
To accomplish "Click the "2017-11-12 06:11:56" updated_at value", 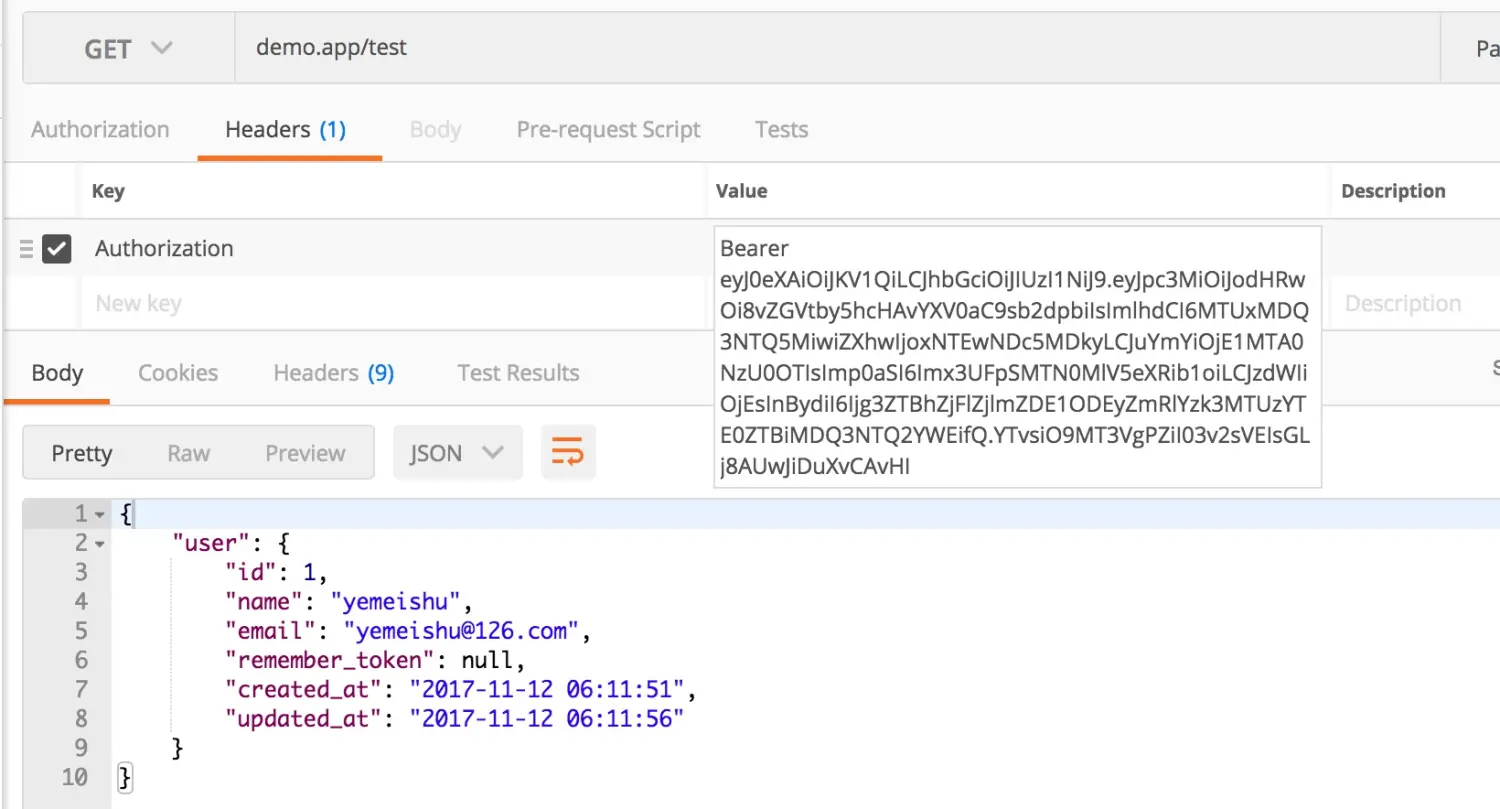I will tap(547, 718).
